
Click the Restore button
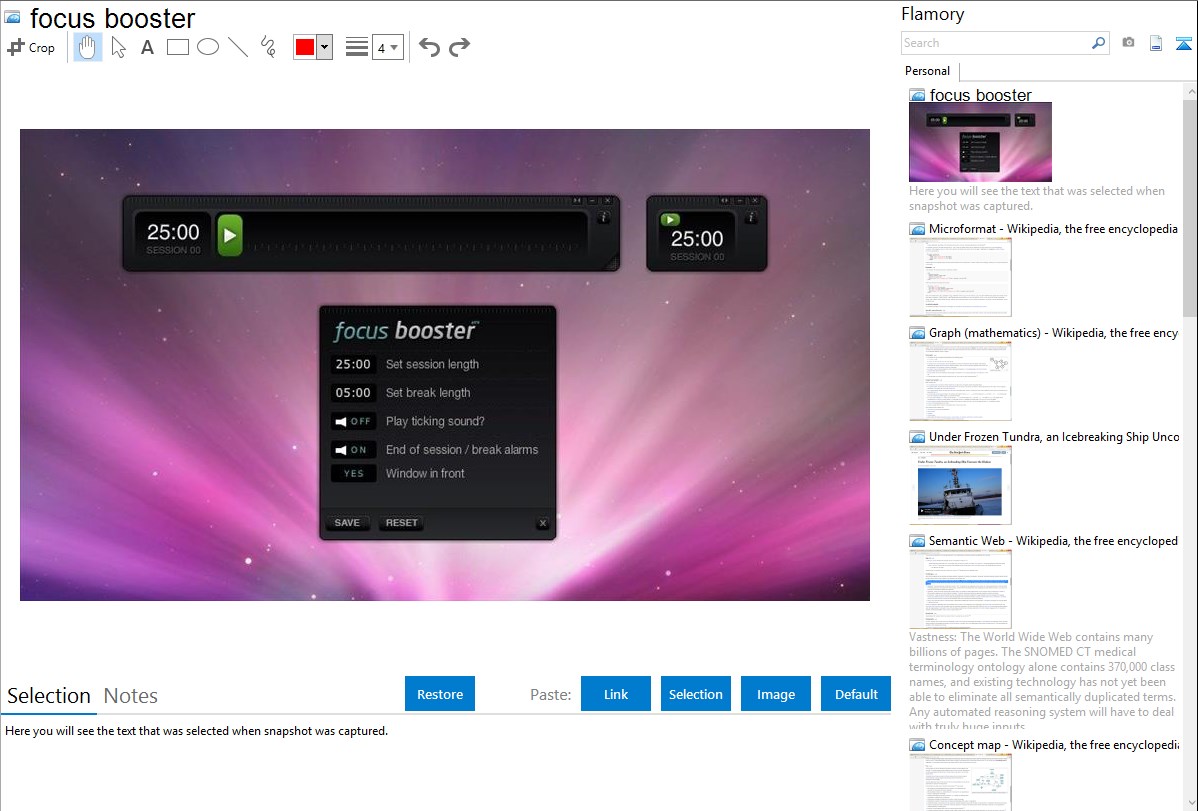click(440, 694)
